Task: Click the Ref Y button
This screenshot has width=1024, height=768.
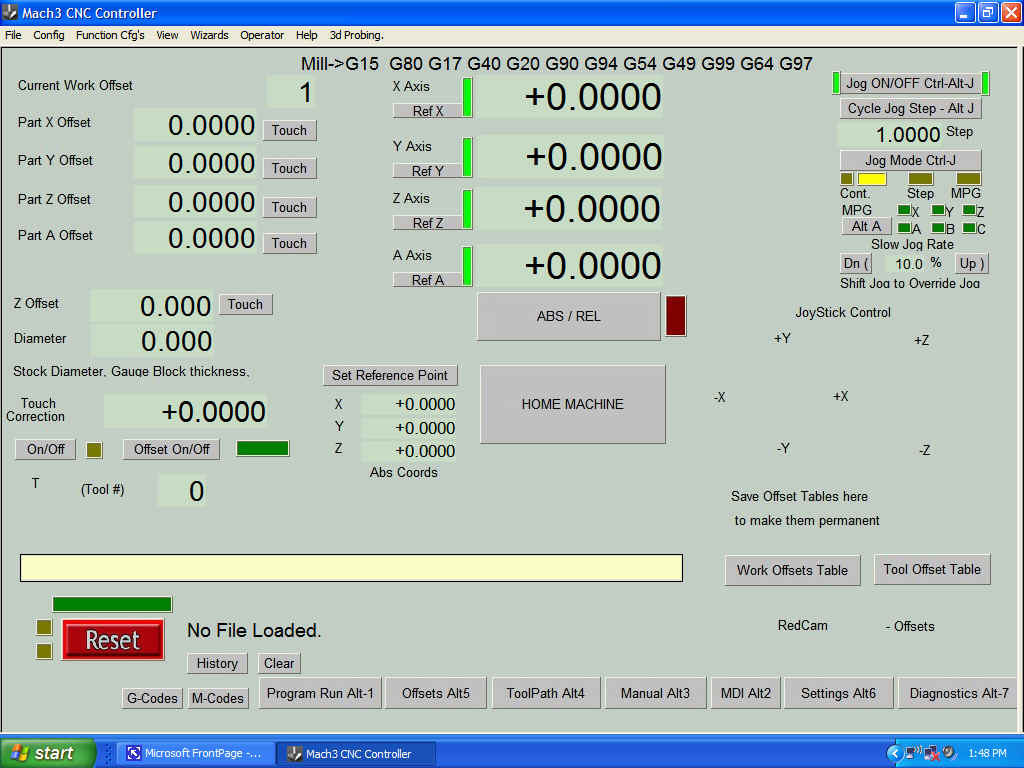Action: [428, 170]
